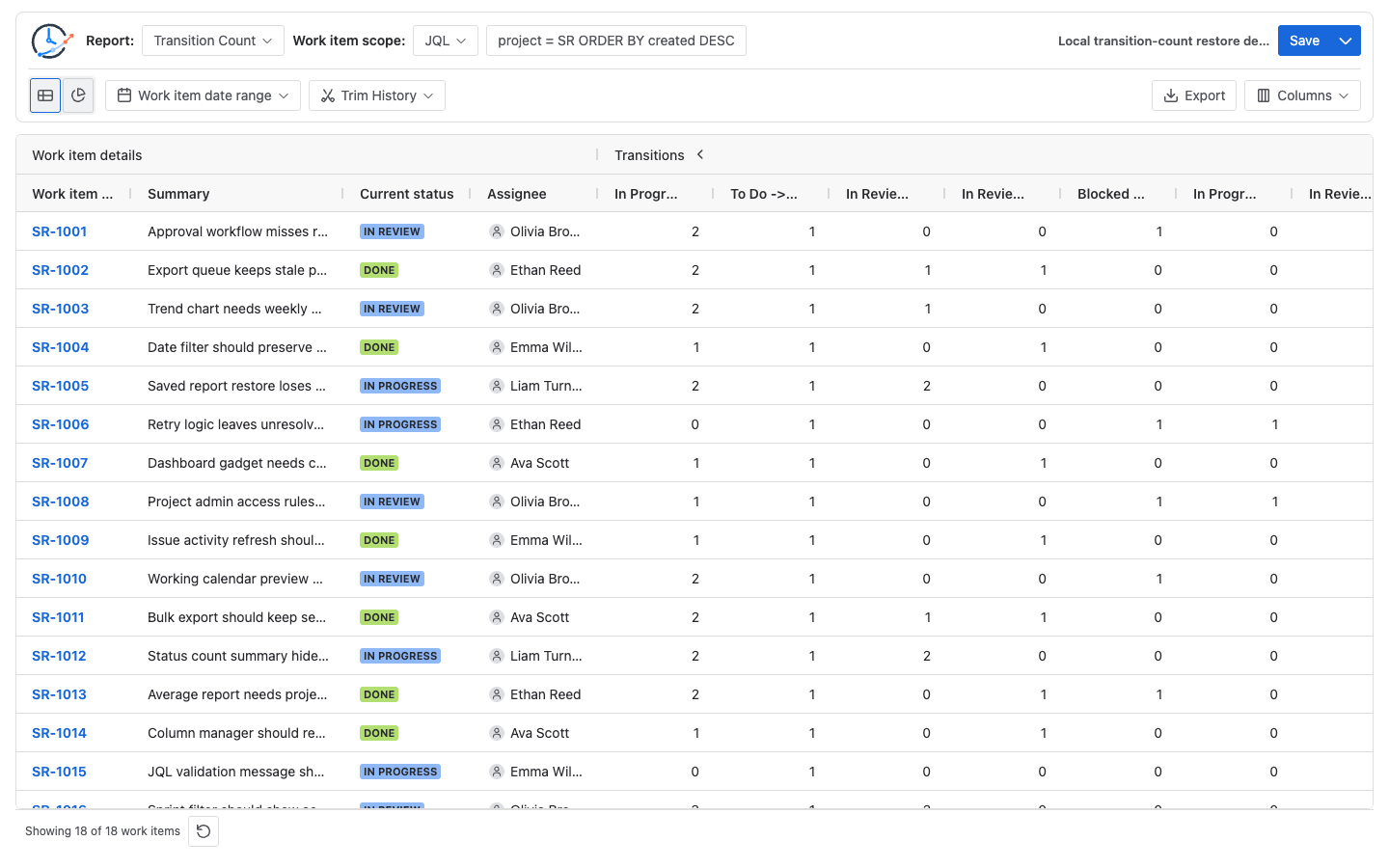1389x868 pixels.
Task: Click the scissors icon in Trim History
Action: (x=328, y=95)
